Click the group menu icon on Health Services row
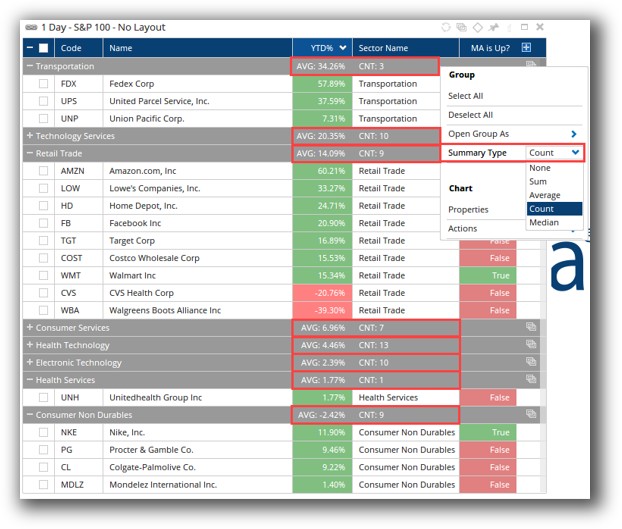Image resolution: width=622 pixels, height=529 pixels. (532, 379)
